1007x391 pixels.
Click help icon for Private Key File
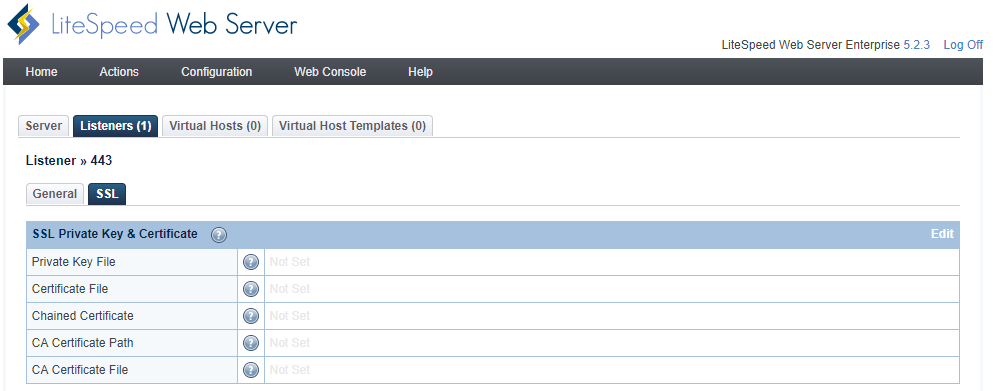[x=251, y=262]
